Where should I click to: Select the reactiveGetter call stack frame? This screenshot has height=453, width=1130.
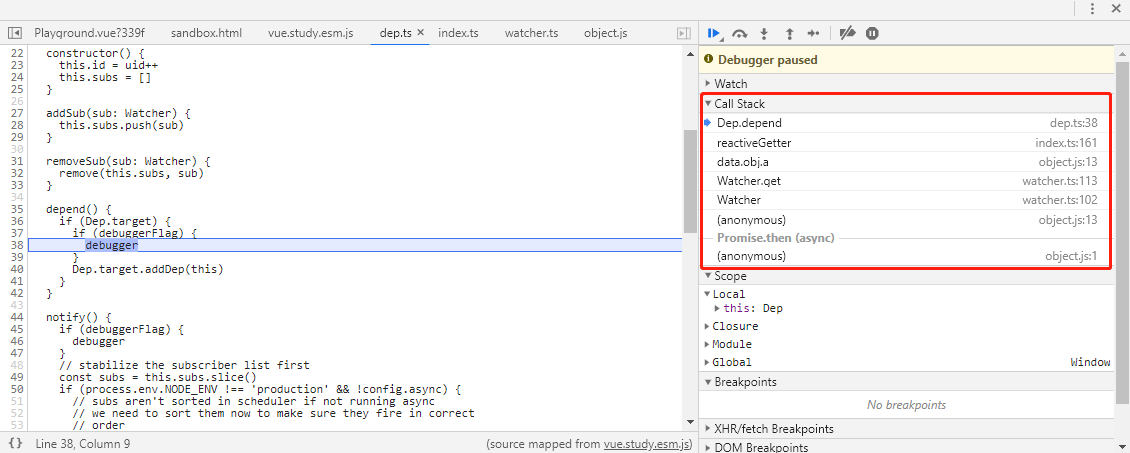754,143
